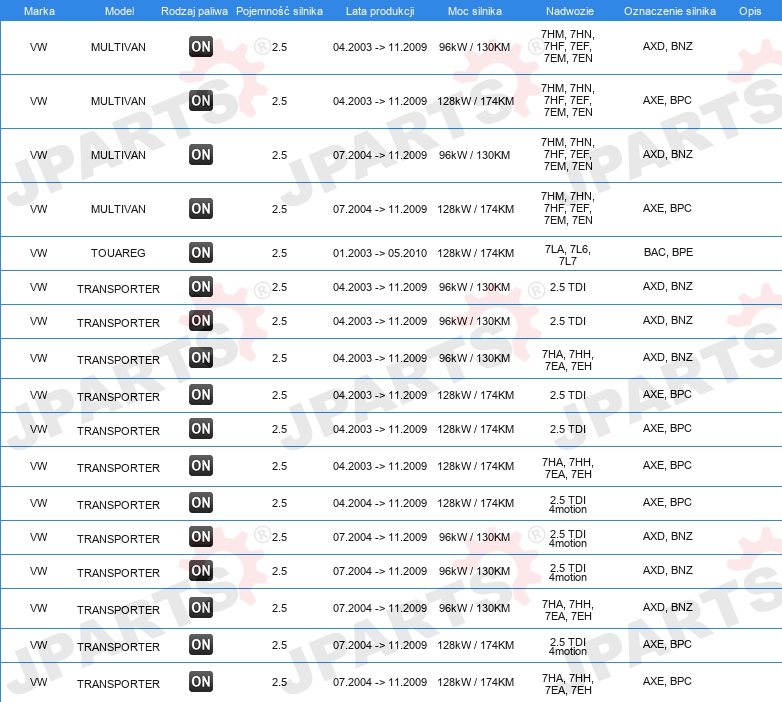The height and width of the screenshot is (702, 782).
Task: Click AXE, BPC in MULTIVAN 04.2003 row
Action: [x=667, y=100]
